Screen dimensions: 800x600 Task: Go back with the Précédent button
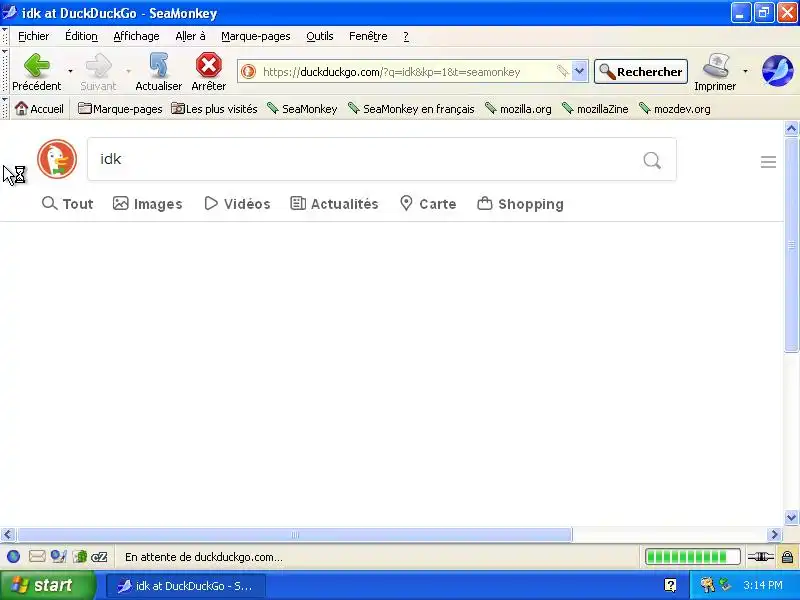point(36,71)
